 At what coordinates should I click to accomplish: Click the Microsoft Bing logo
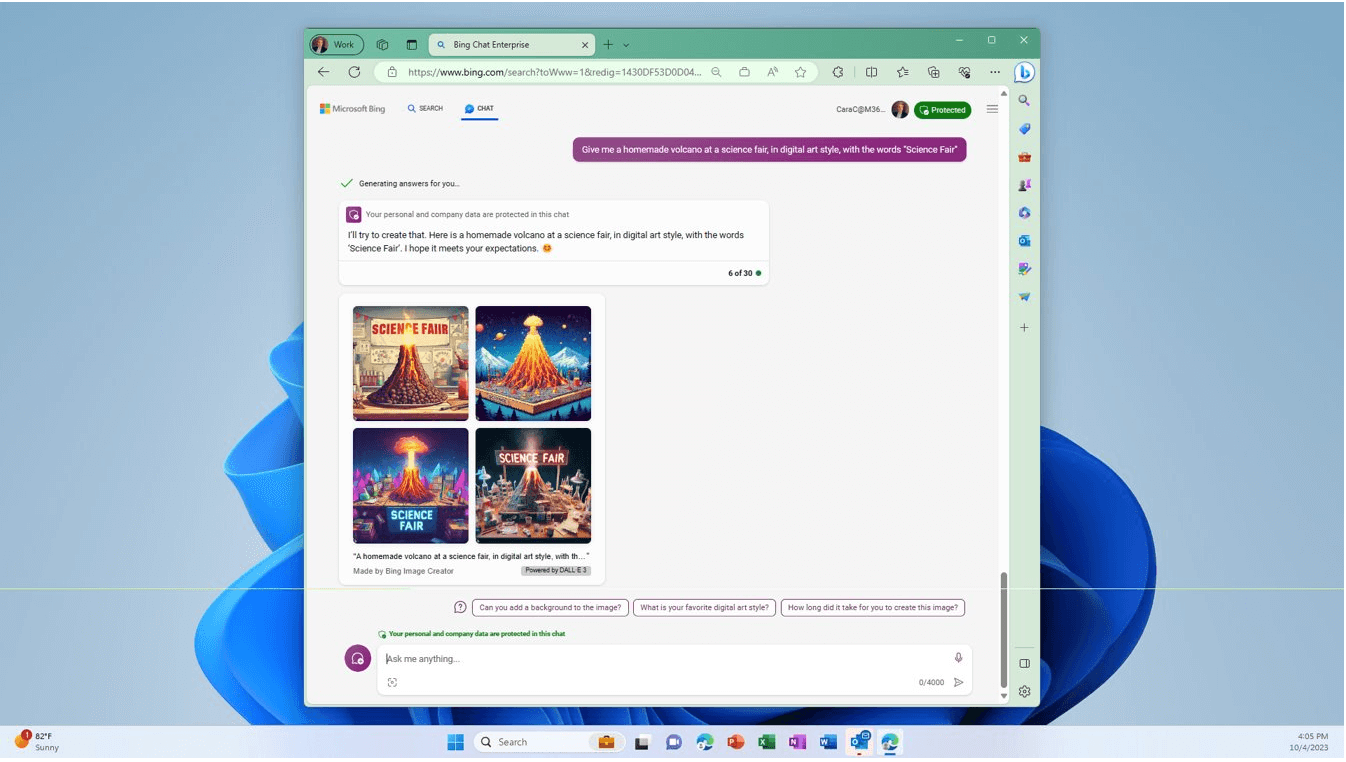352,109
